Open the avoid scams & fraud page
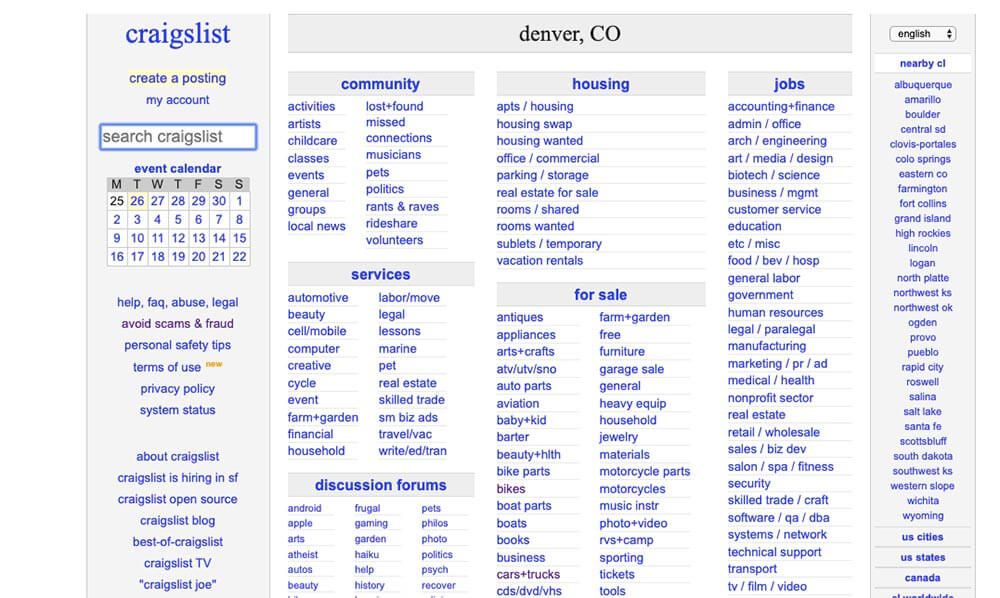Image resolution: width=1000 pixels, height=598 pixels. tap(178, 324)
